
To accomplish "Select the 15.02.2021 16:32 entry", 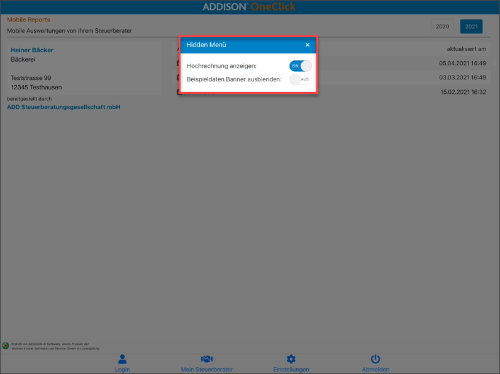I will [463, 92].
